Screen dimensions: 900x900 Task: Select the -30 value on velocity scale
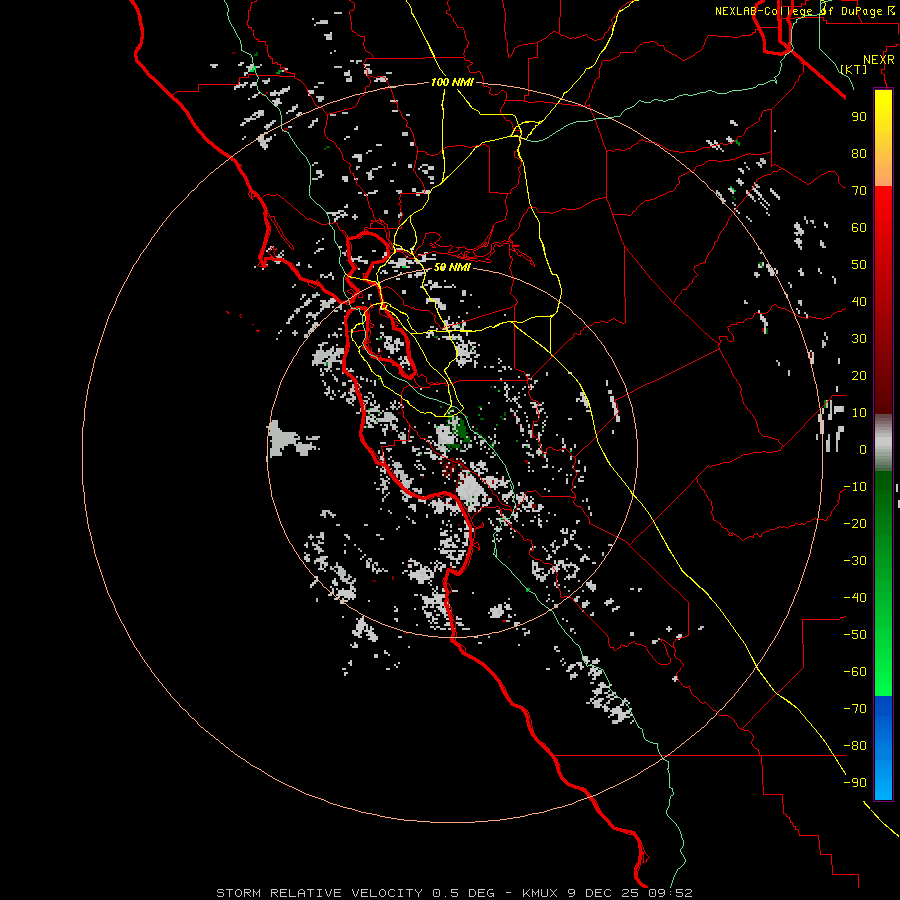pos(855,561)
